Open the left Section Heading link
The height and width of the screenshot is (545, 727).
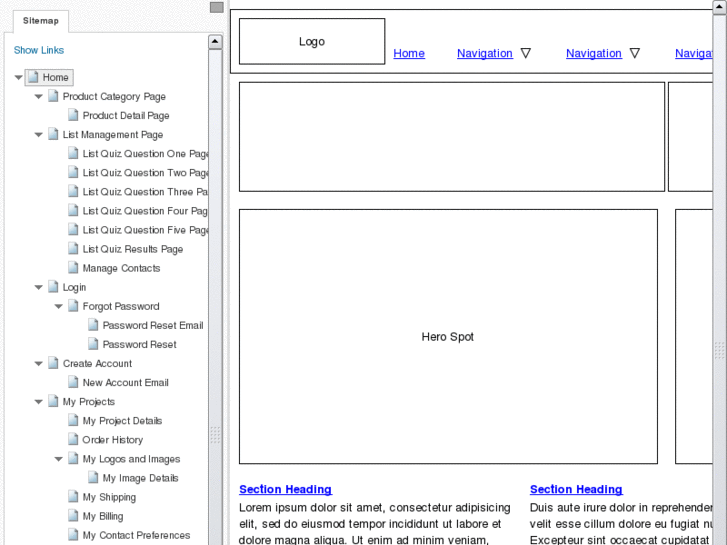pos(285,489)
